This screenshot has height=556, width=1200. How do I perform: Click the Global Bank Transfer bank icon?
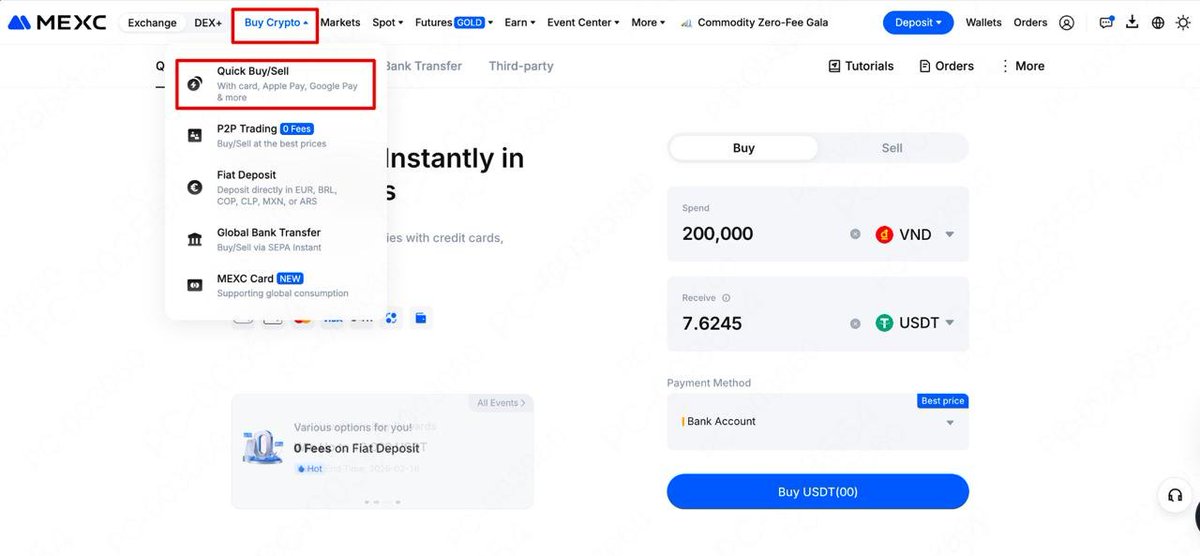point(195,239)
